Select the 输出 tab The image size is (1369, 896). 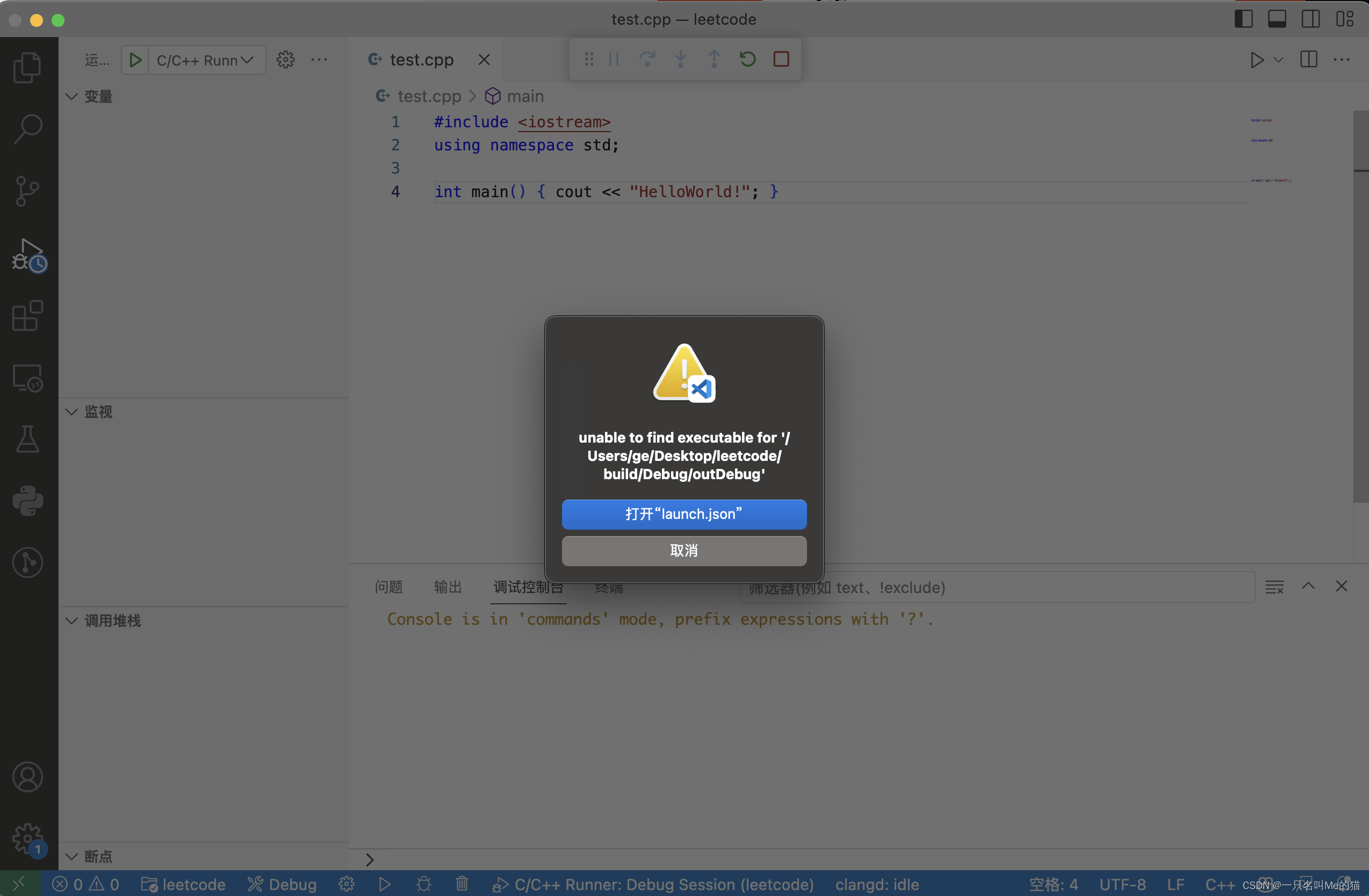click(x=448, y=587)
